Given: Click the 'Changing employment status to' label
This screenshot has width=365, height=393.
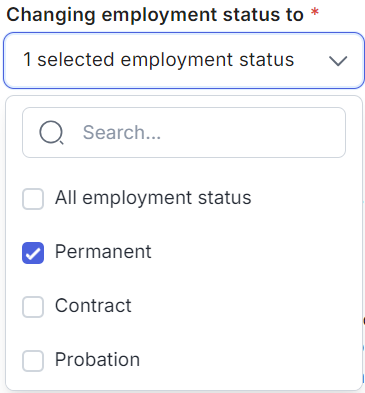Looking at the screenshot, I should click(155, 15).
